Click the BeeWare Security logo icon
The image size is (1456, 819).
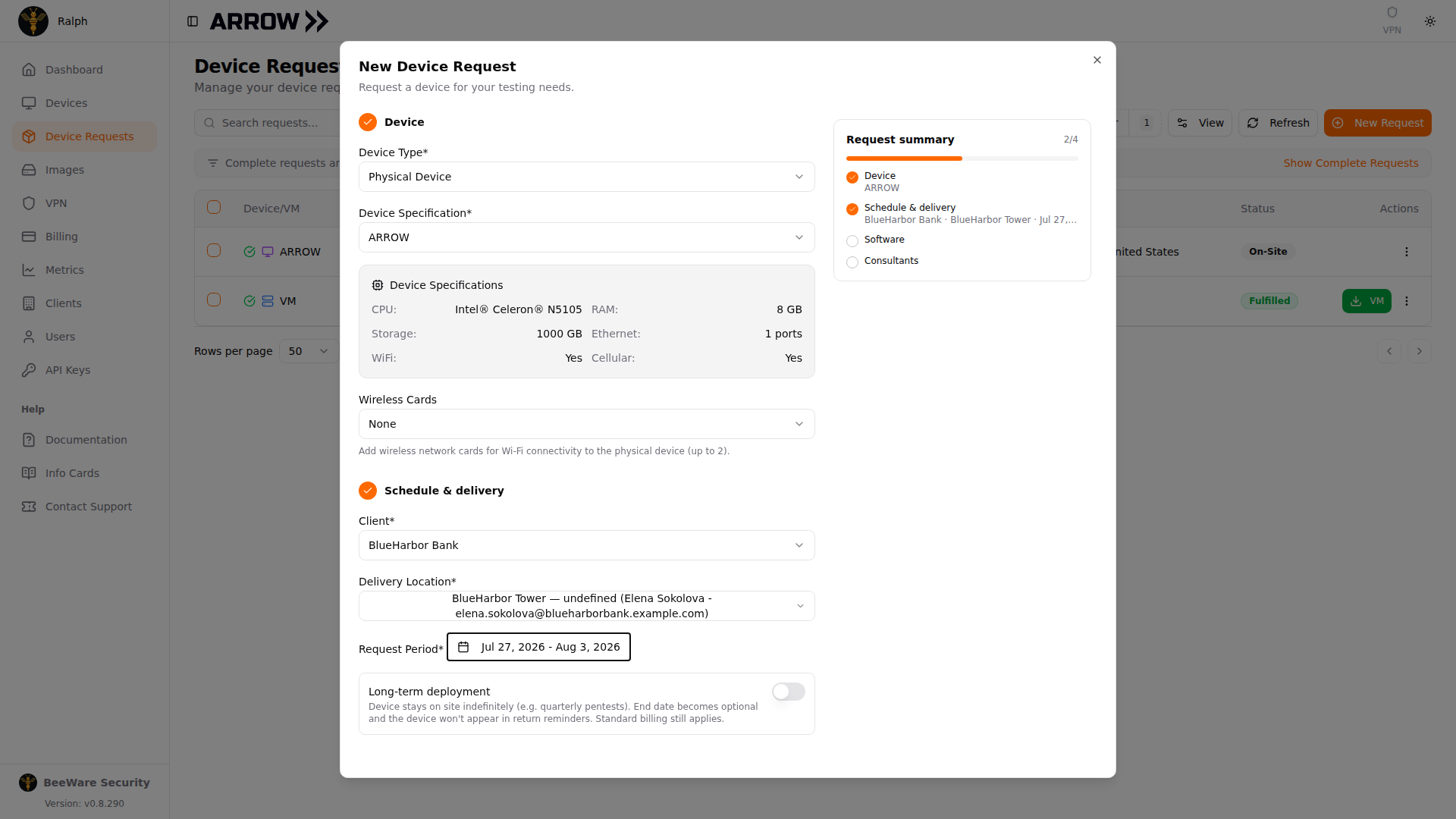tap(28, 783)
